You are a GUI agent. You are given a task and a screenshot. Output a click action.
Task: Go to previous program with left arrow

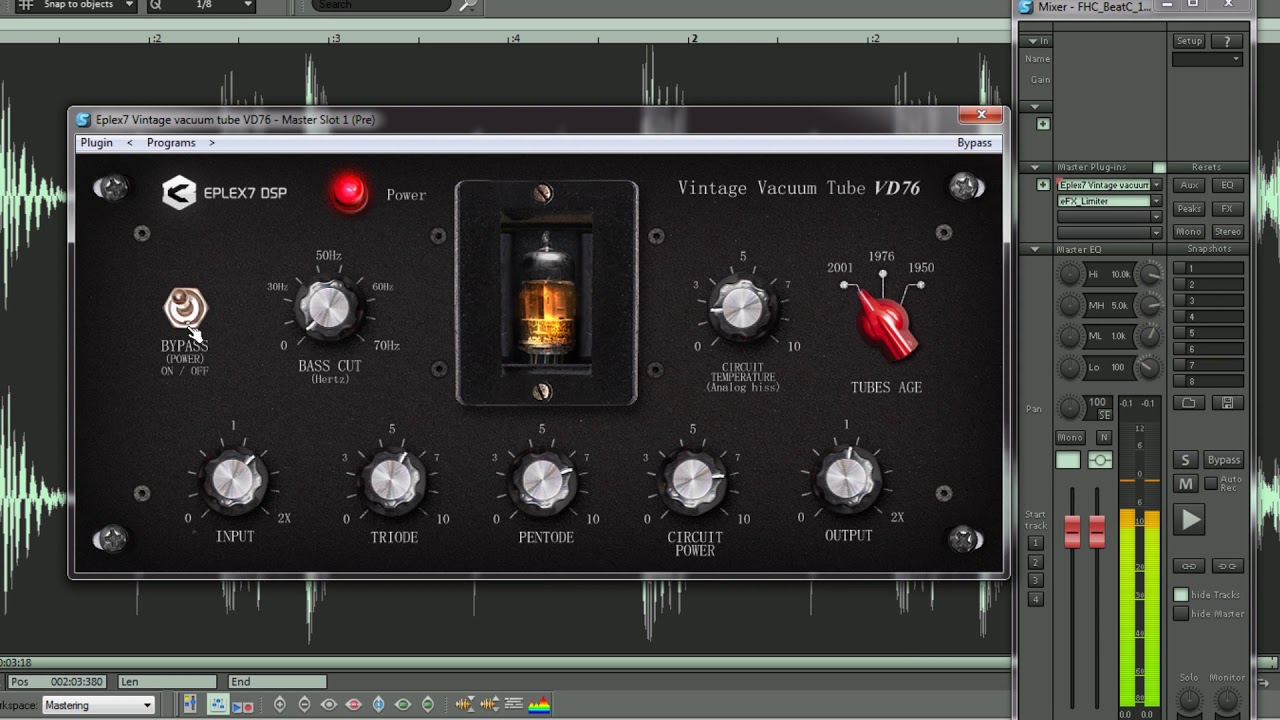coord(130,143)
